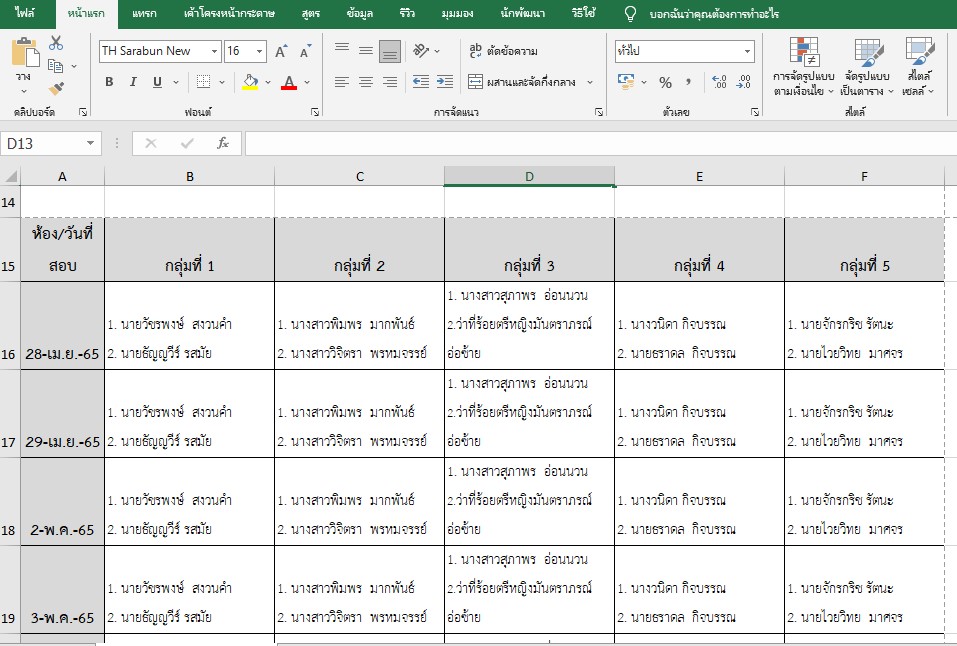Open the File tab (ไฟล์)
This screenshot has width=957, height=646.
click(x=25, y=13)
